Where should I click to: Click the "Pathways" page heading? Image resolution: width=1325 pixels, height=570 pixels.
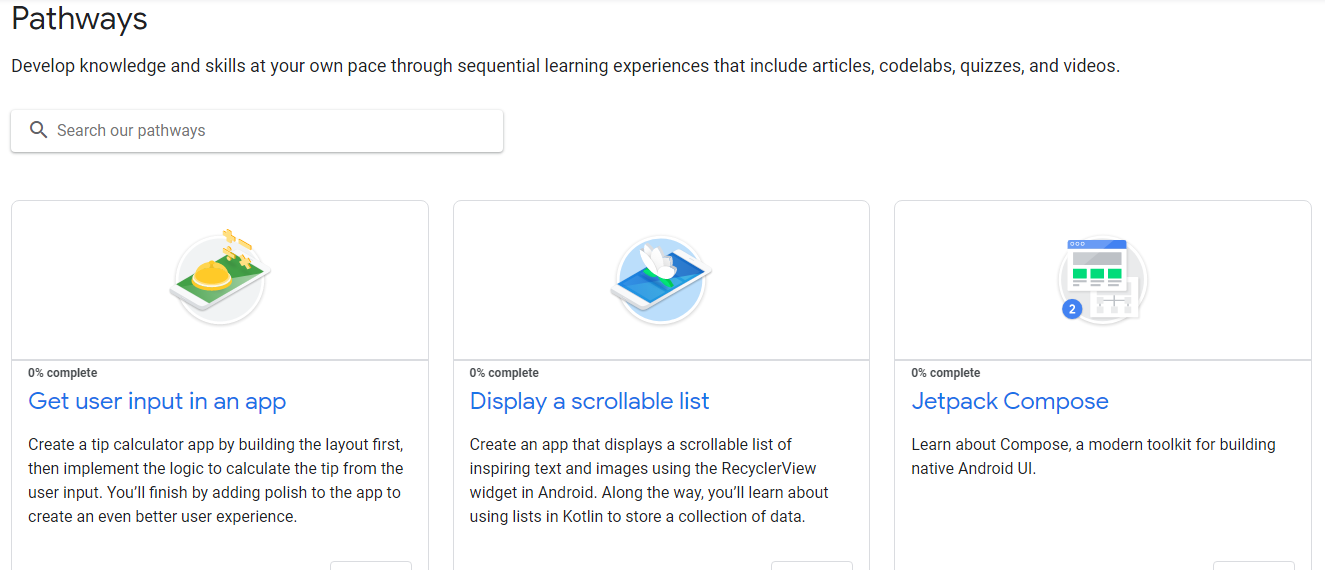[x=80, y=19]
